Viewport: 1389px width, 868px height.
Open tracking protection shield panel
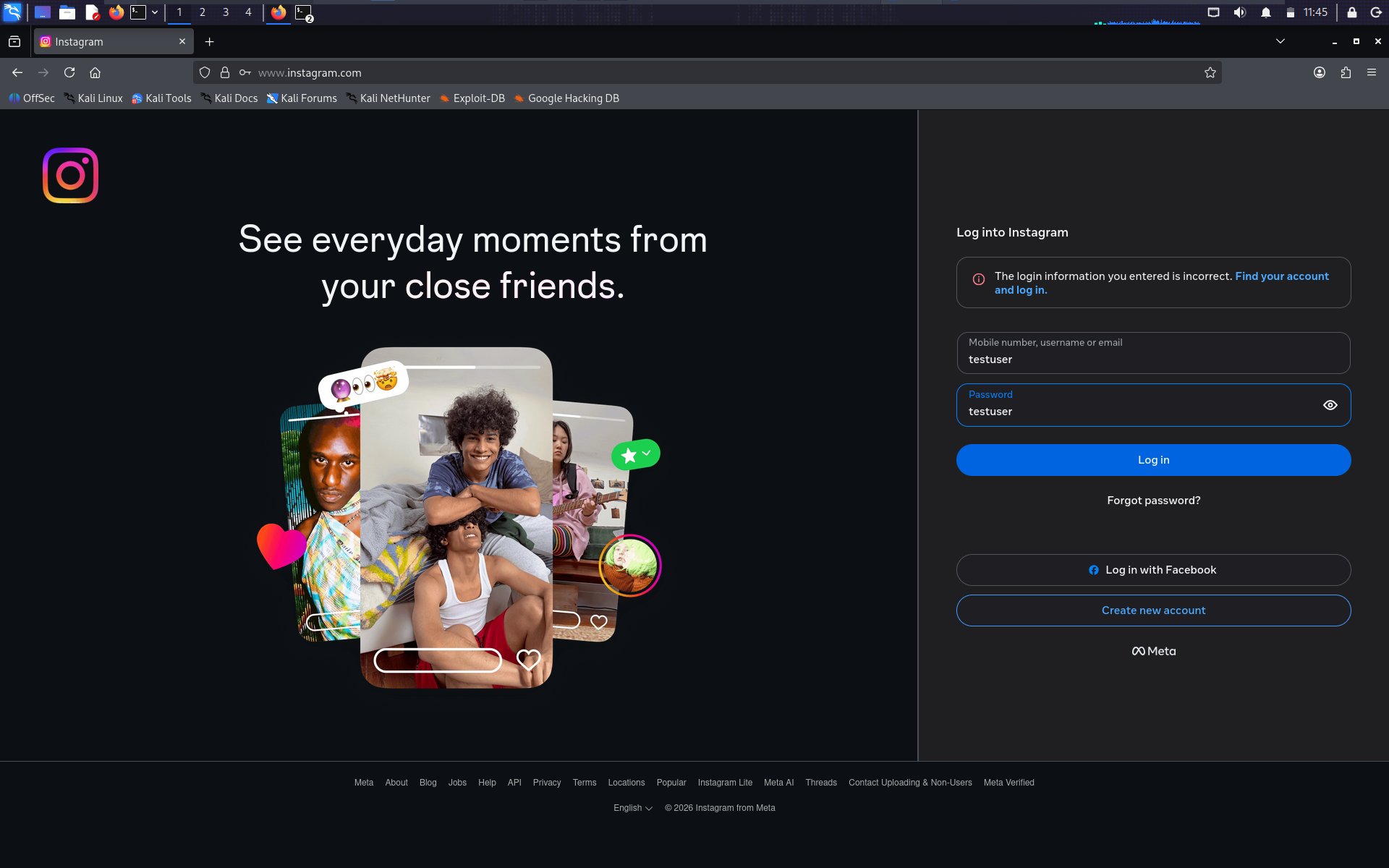pyautogui.click(x=205, y=72)
